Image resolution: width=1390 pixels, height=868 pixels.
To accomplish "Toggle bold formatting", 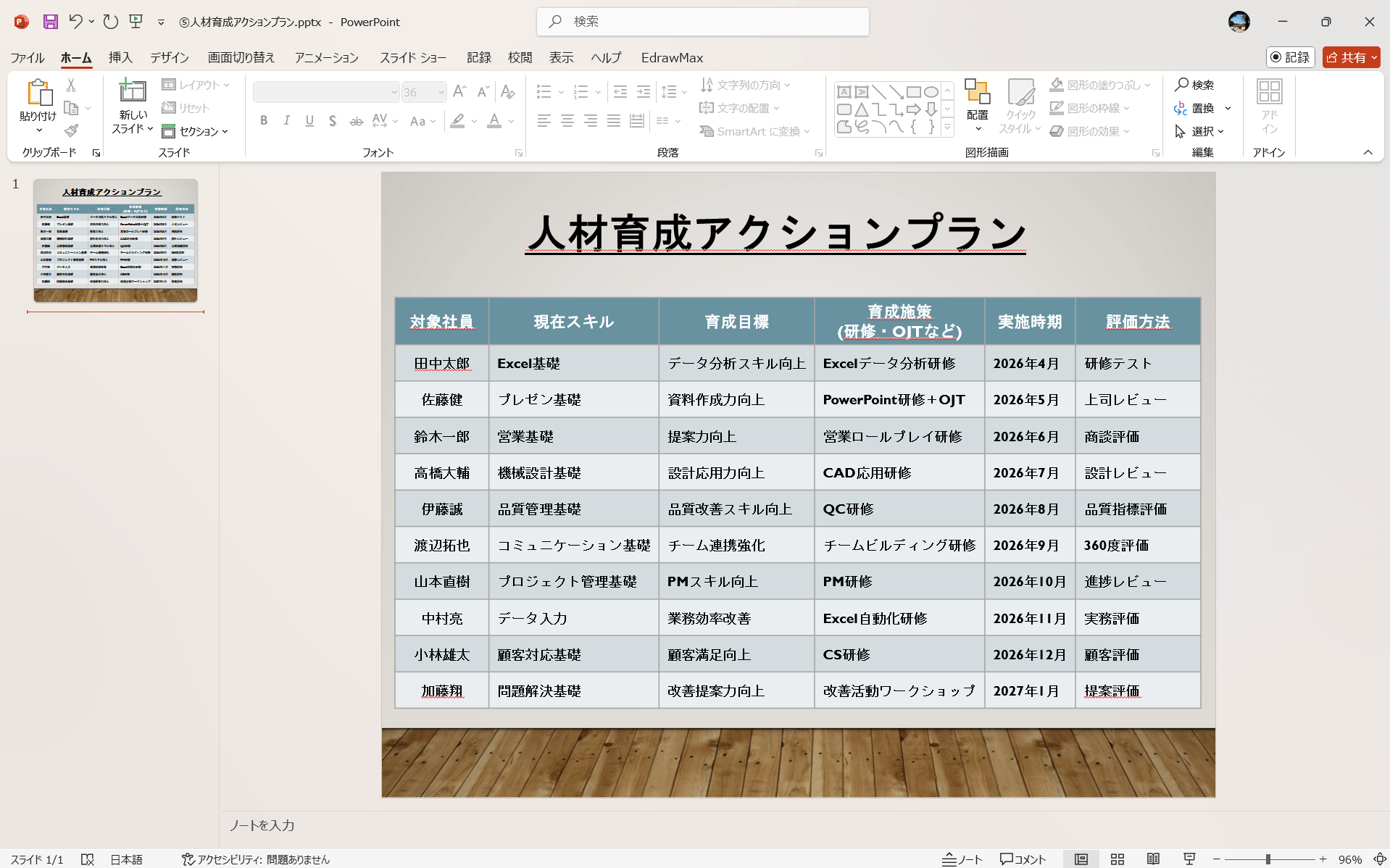I will 264,120.
